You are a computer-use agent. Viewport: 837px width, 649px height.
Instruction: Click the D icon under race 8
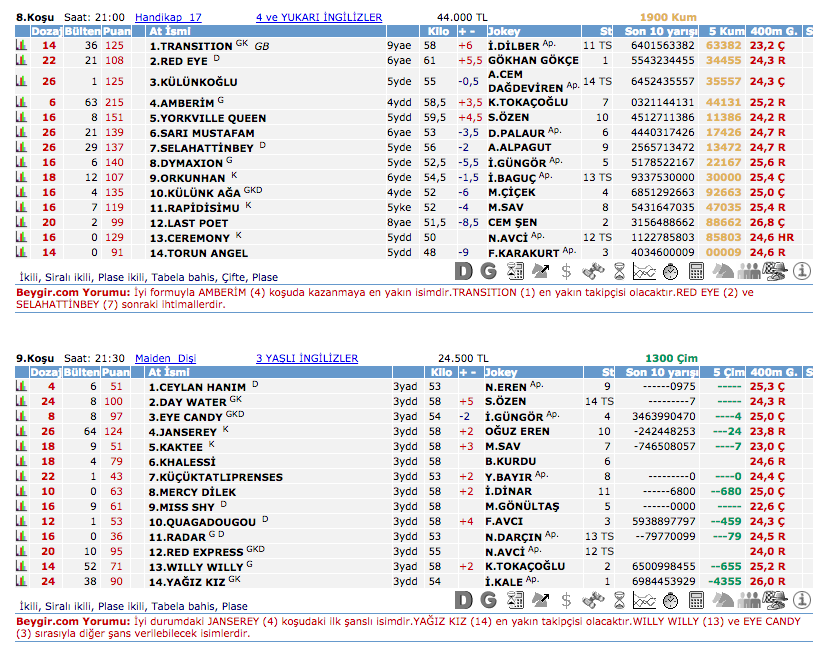coord(463,270)
